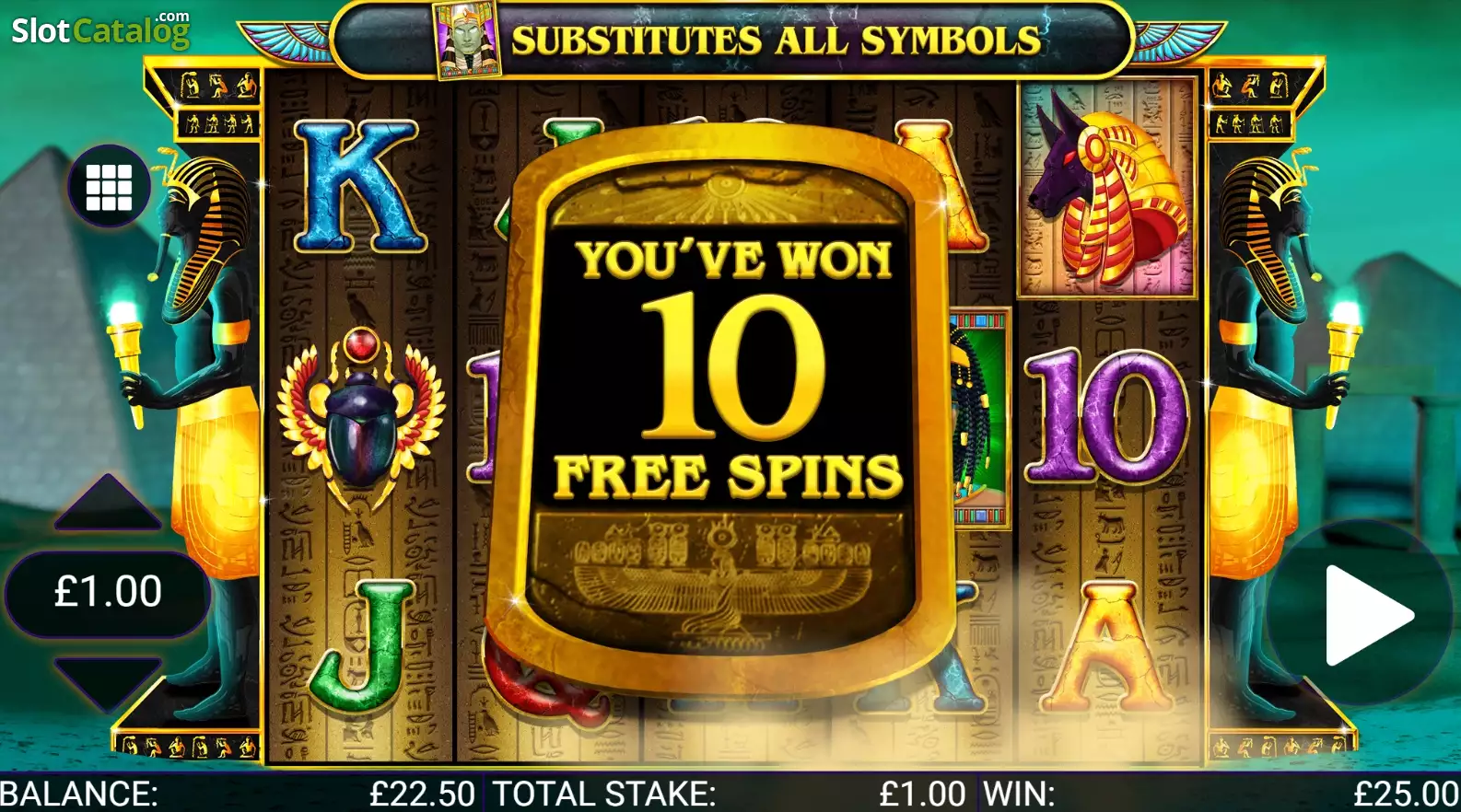1461x812 pixels.
Task: Click the green J symbol
Action: click(x=361, y=646)
